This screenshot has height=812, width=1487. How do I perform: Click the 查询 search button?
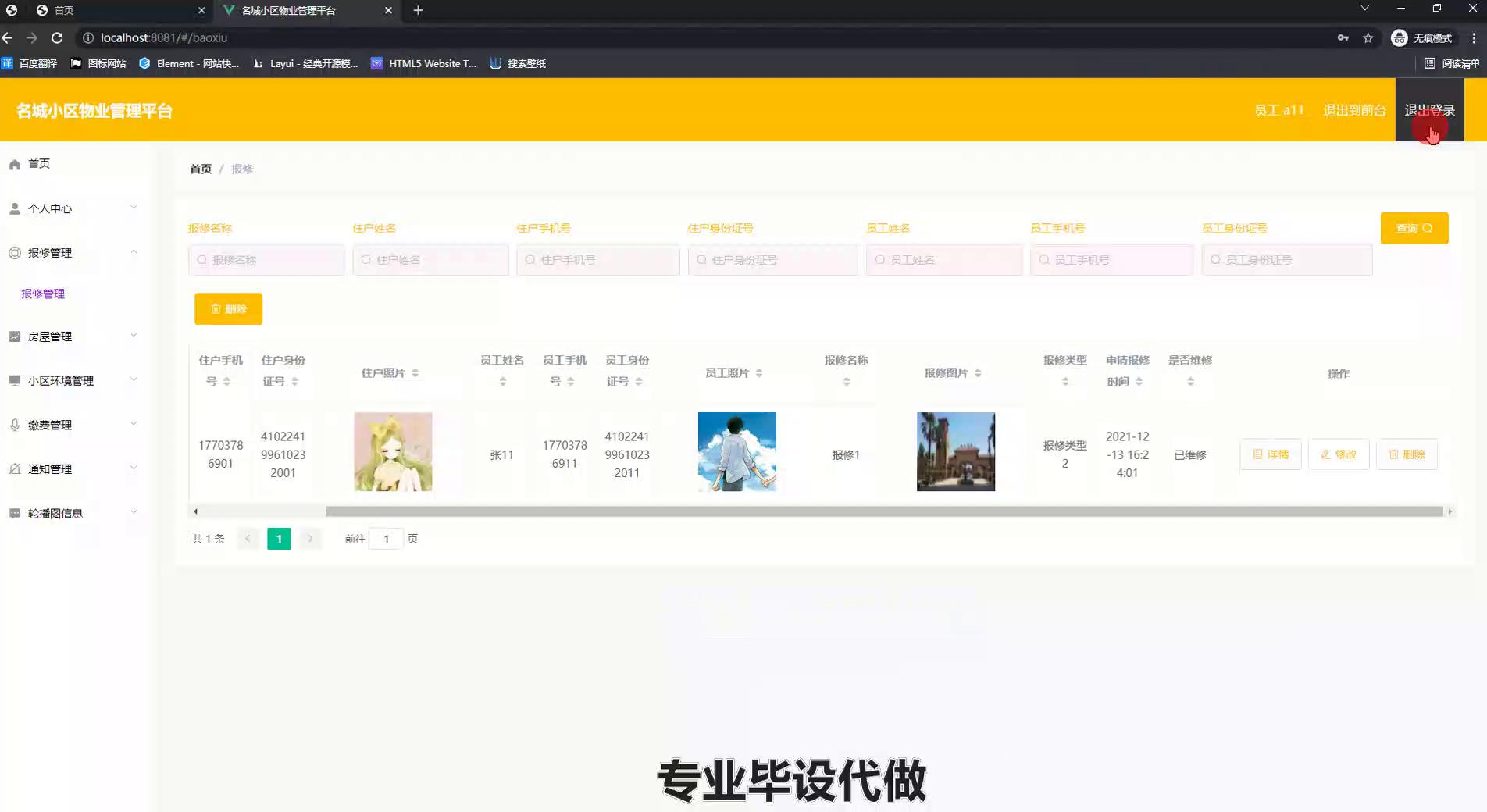click(1414, 228)
